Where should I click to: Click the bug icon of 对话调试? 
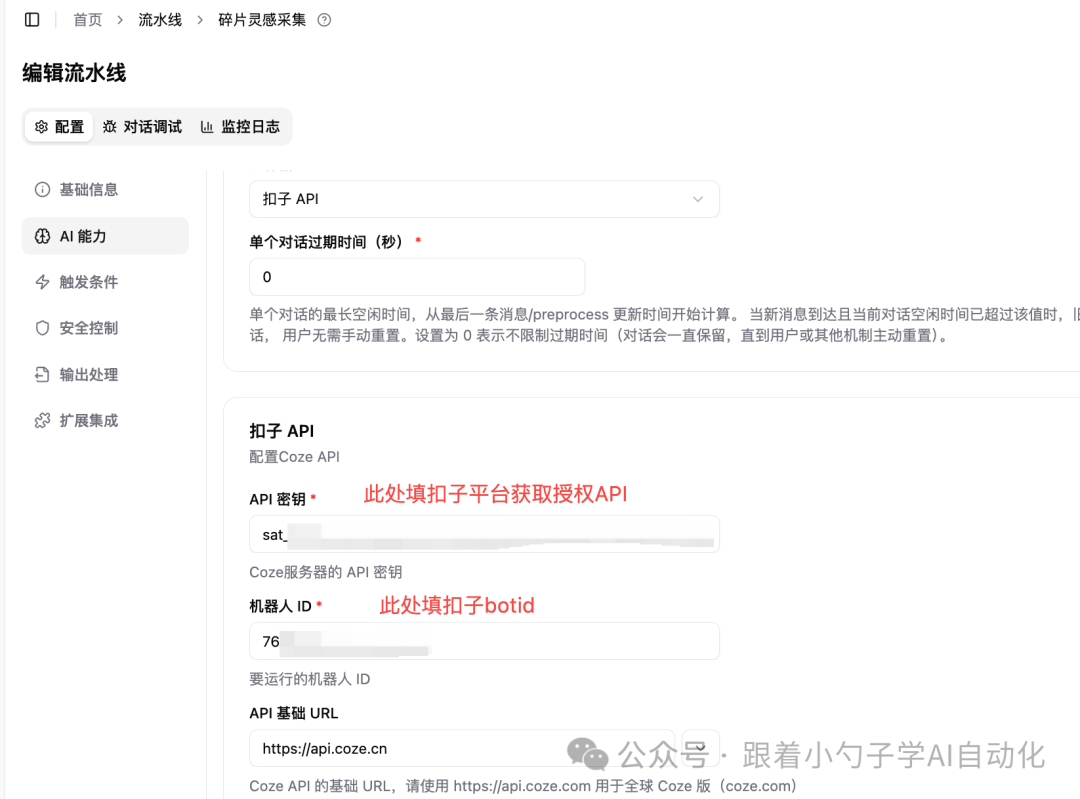point(110,127)
